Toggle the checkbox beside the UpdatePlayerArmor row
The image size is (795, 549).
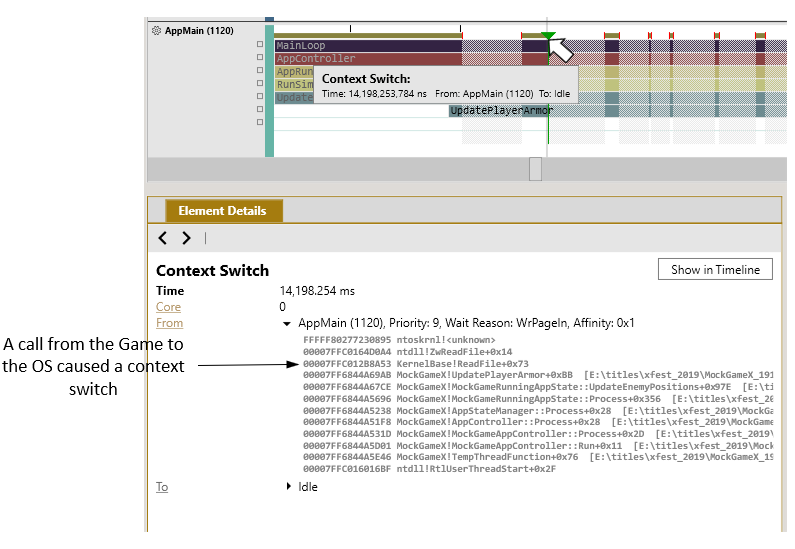(x=260, y=109)
